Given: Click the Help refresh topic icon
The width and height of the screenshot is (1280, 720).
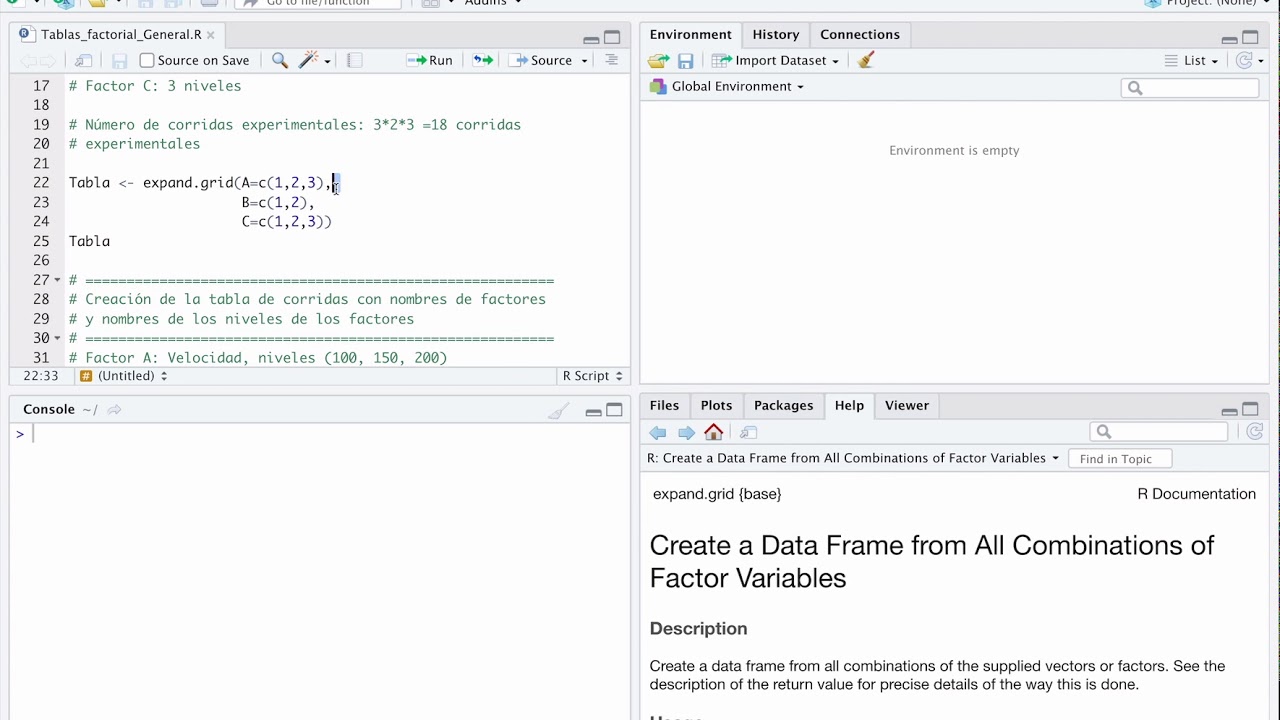Looking at the screenshot, I should (x=1254, y=432).
